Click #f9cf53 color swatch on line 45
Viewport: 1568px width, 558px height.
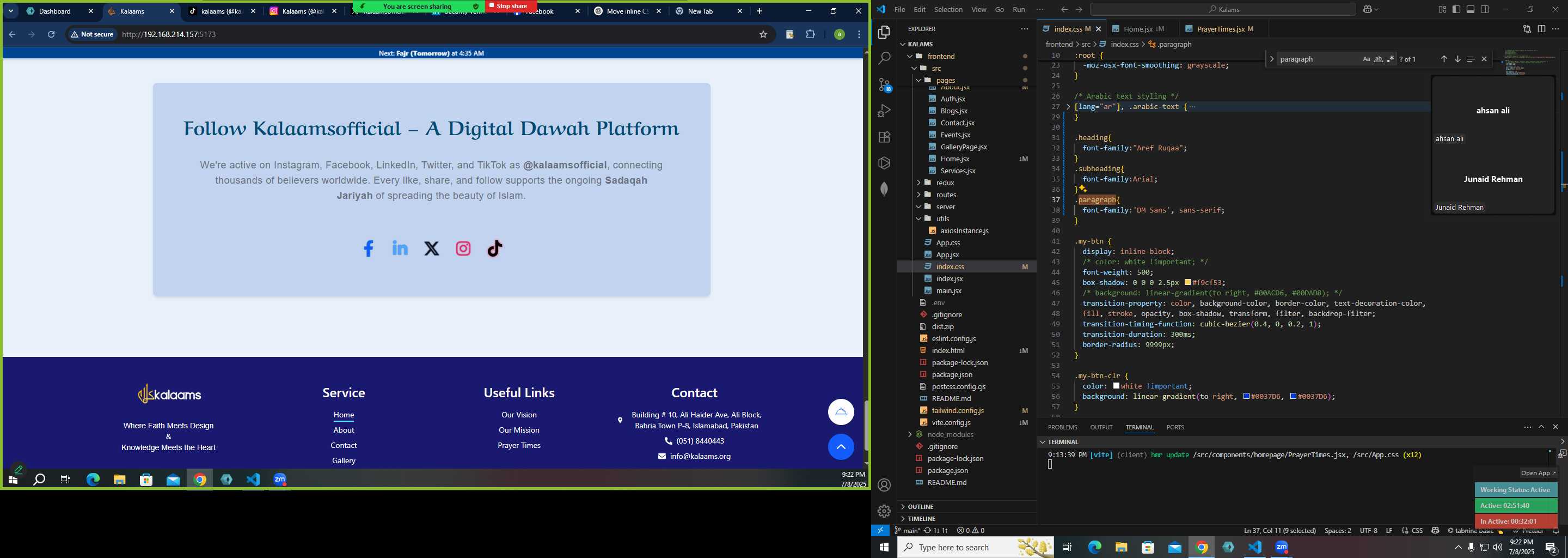[x=1187, y=283]
